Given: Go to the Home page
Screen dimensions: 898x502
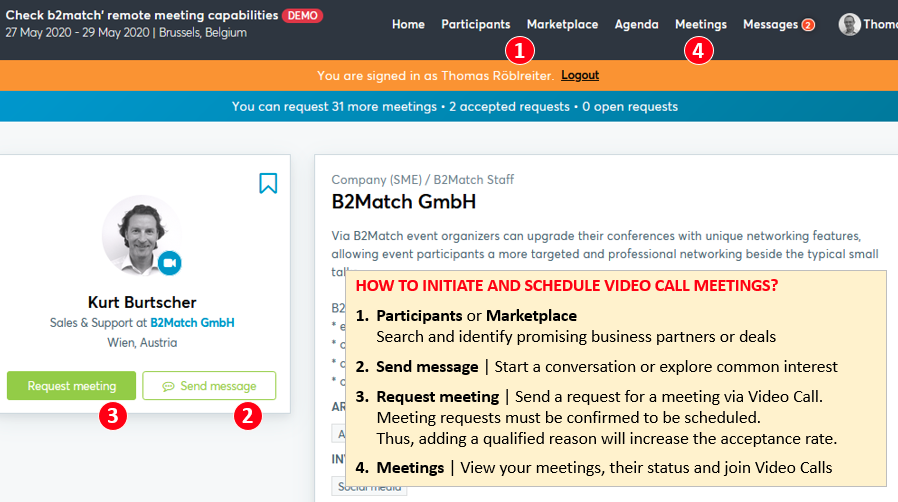Looking at the screenshot, I should click(408, 25).
